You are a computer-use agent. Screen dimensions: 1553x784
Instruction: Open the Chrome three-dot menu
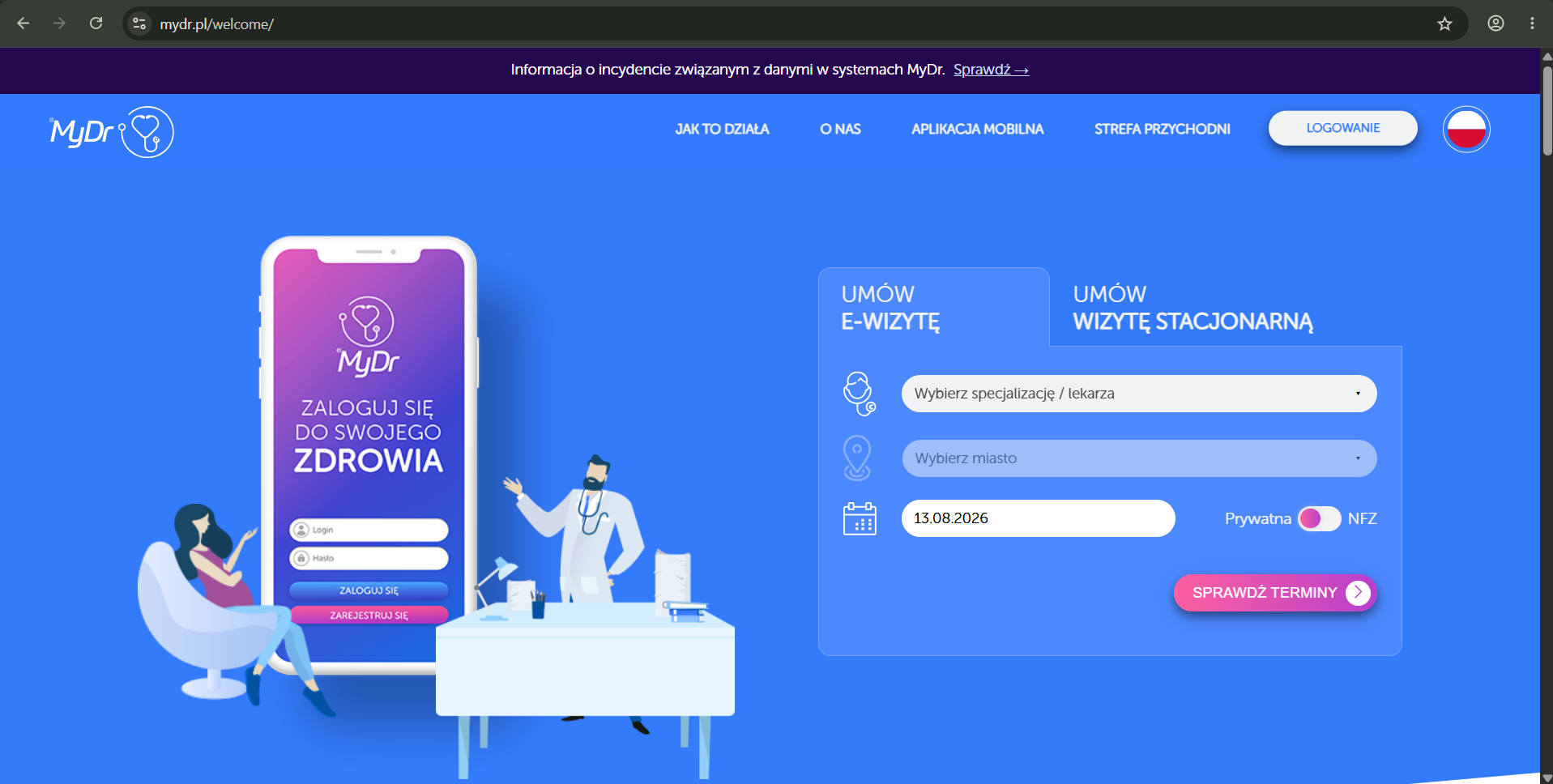point(1532,23)
